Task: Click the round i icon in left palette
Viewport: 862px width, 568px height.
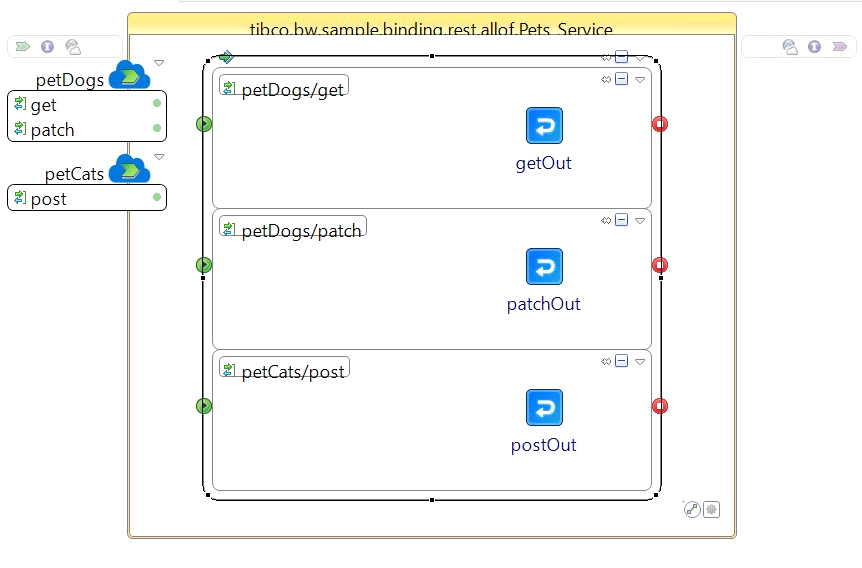Action: (48, 47)
